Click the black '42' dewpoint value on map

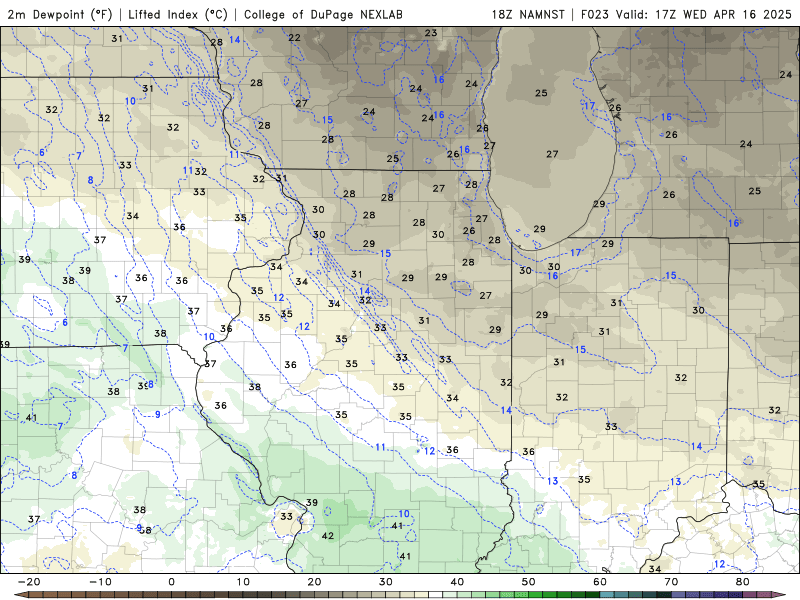tap(328, 536)
